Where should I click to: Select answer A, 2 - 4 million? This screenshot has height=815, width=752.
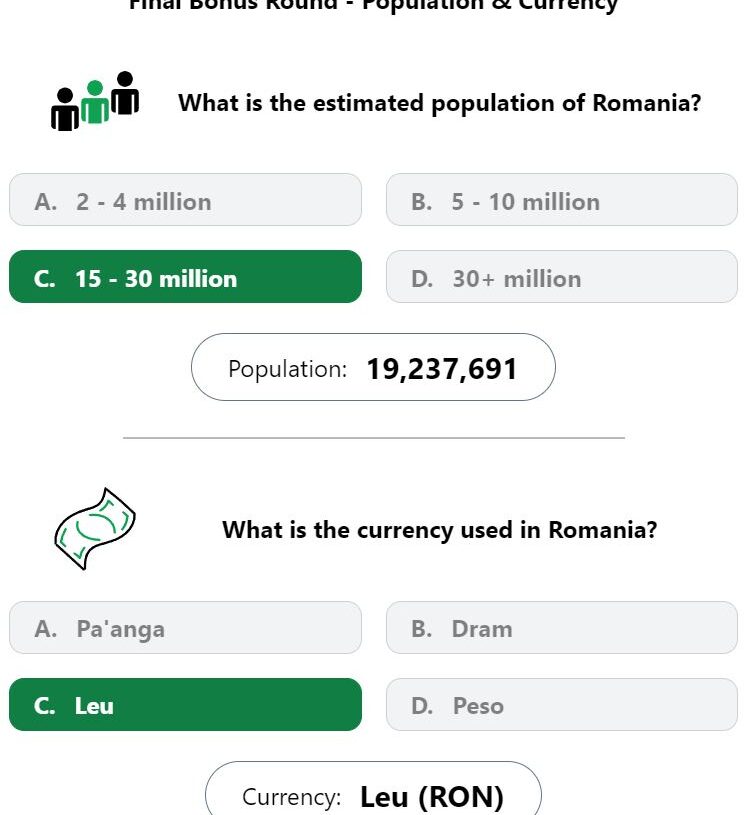click(186, 200)
